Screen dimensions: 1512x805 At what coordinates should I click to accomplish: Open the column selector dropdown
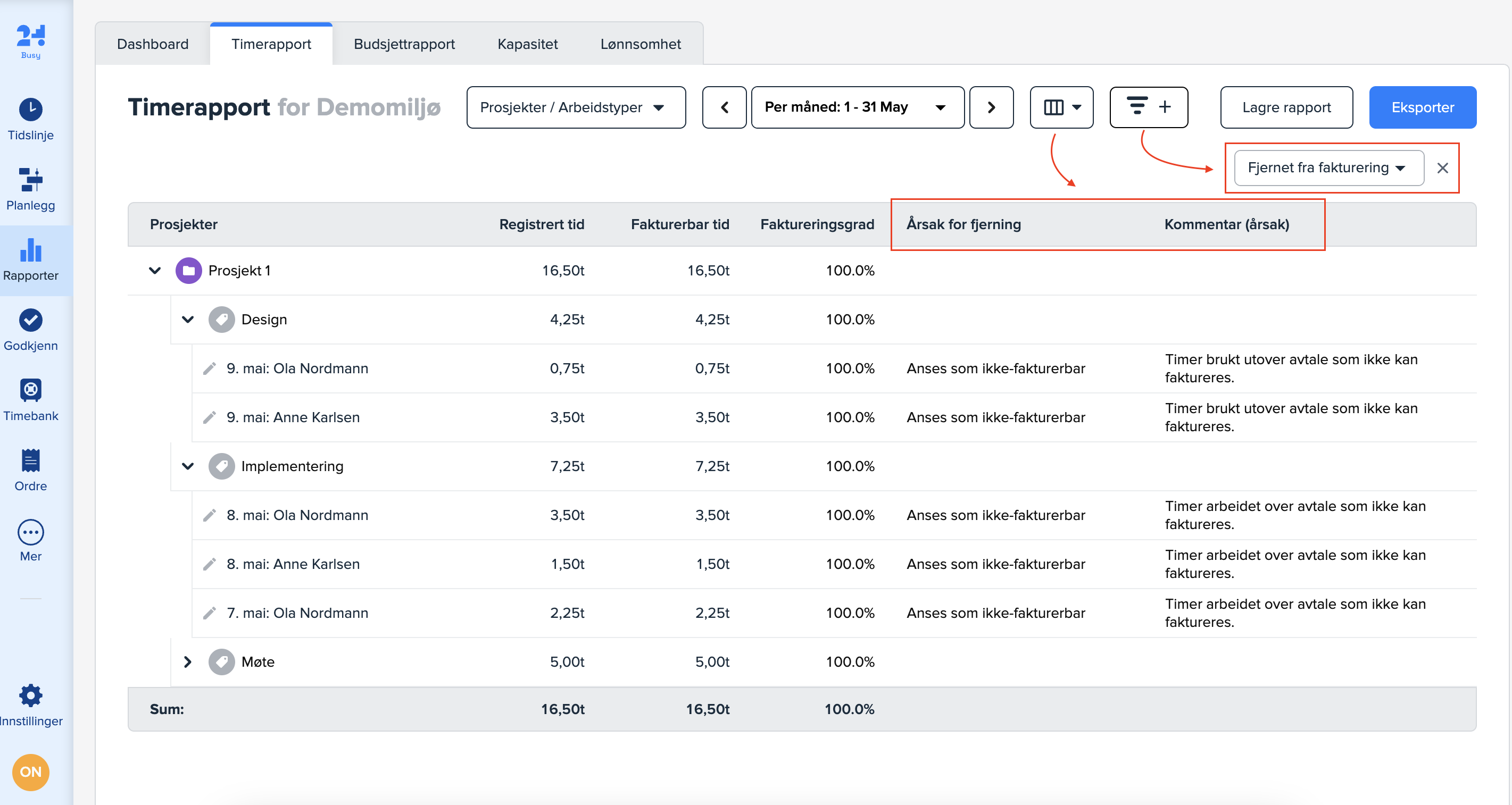coord(1061,107)
